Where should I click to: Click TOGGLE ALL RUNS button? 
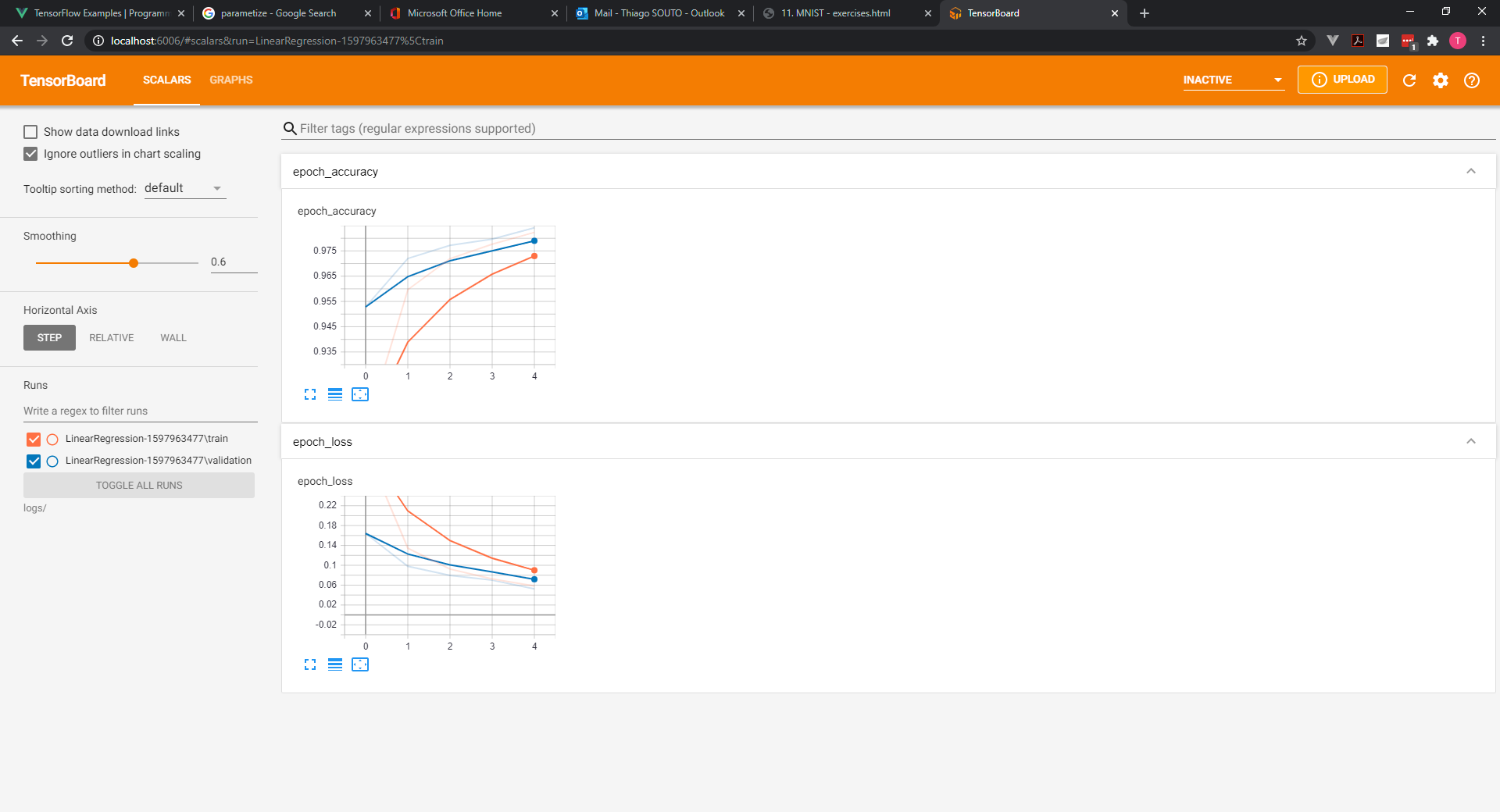139,486
